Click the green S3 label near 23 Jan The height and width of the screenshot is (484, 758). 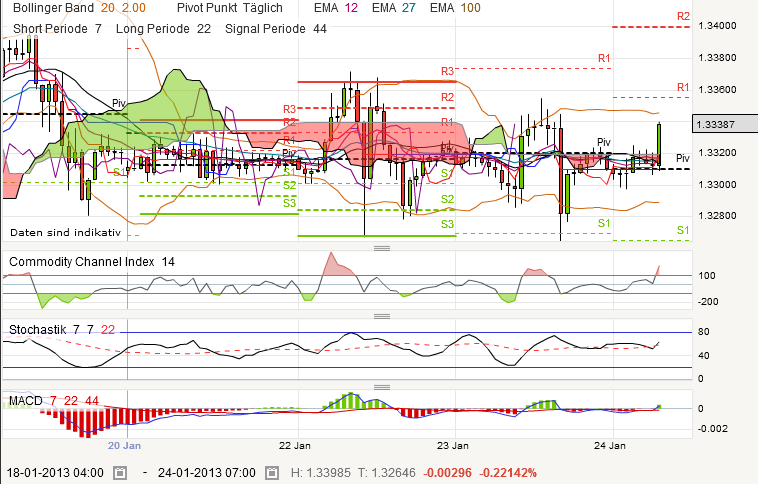click(x=448, y=224)
